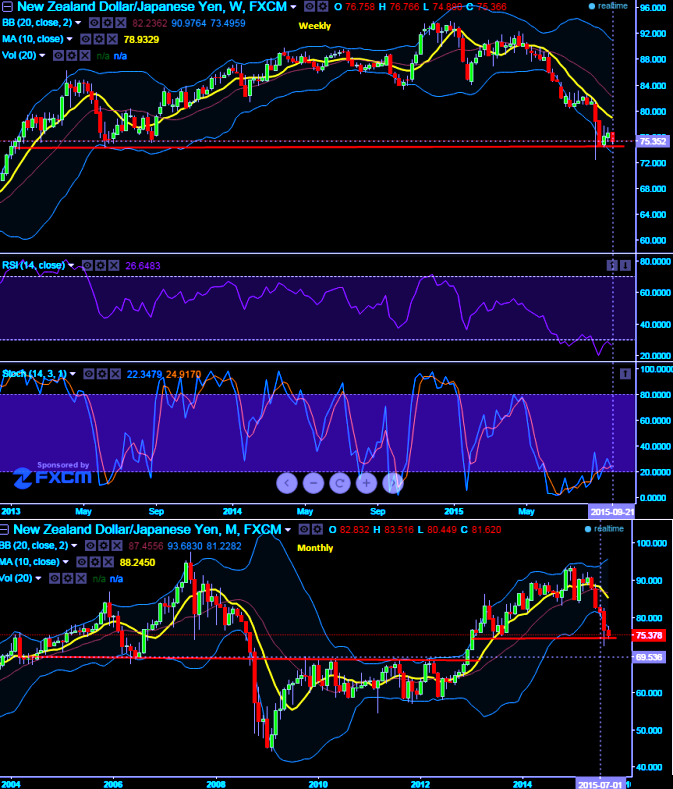Toggle RSI indicator visibility
This screenshot has width=673, height=789.
tap(87, 265)
